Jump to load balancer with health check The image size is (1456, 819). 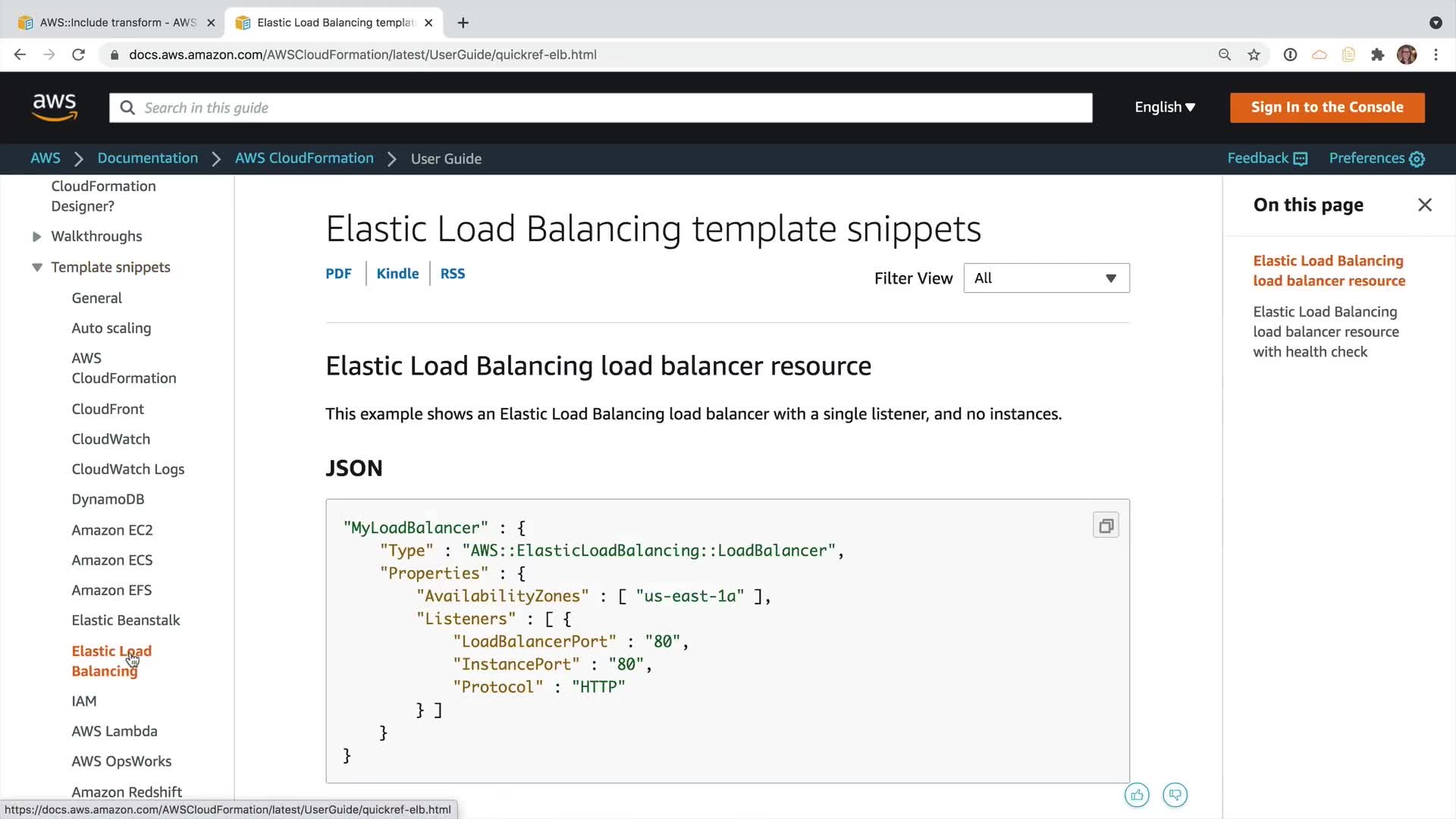[x=1325, y=331]
